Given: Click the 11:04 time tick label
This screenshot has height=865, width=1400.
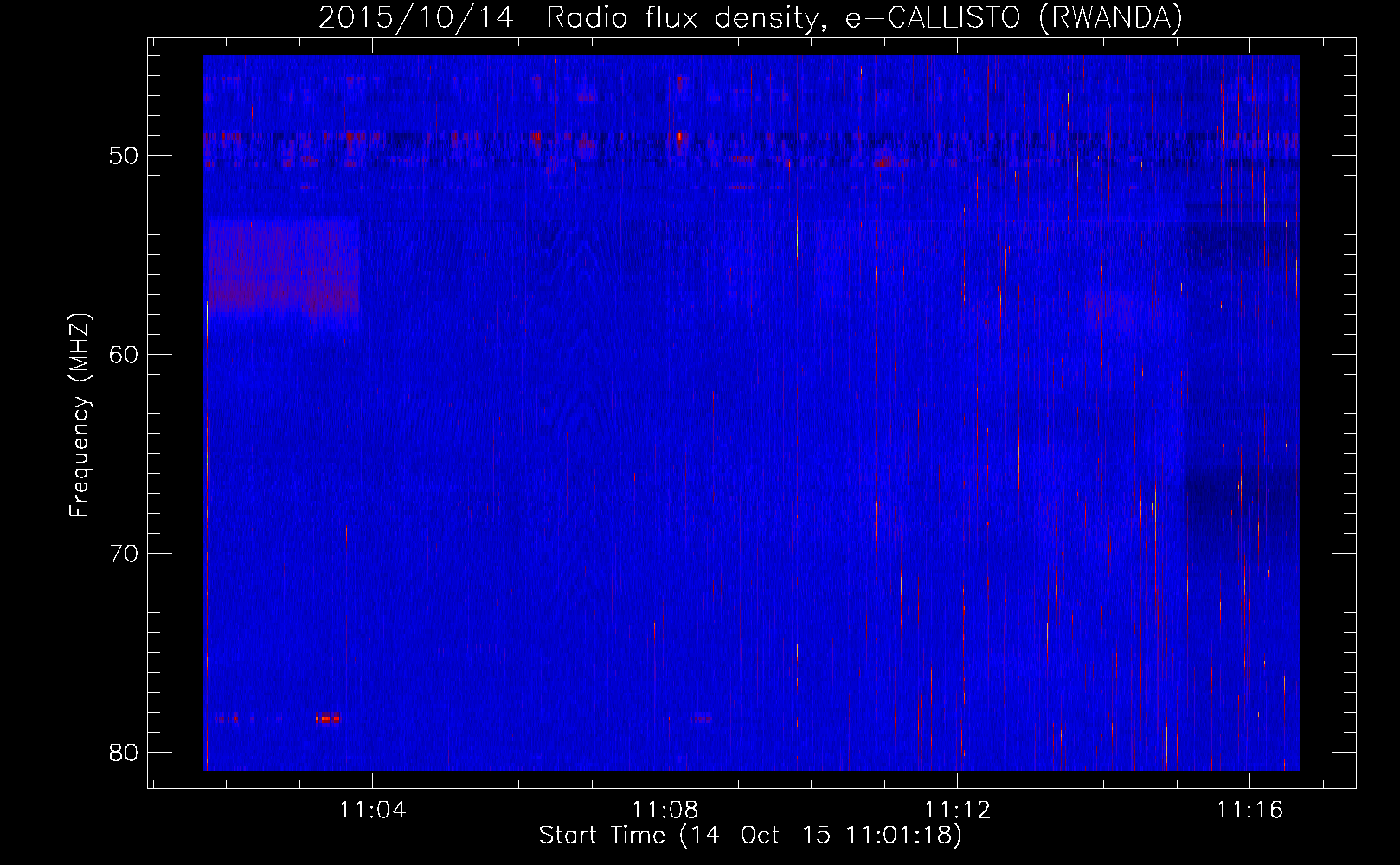Looking at the screenshot, I should (372, 811).
